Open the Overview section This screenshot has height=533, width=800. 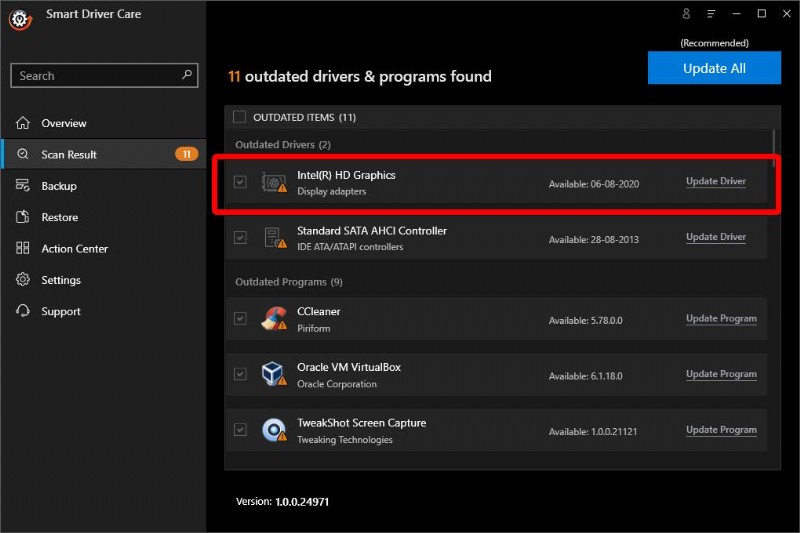pyautogui.click(x=104, y=123)
